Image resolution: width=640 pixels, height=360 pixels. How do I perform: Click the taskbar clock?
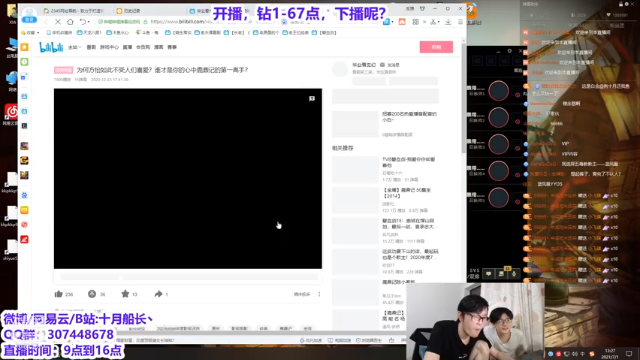coord(610,353)
